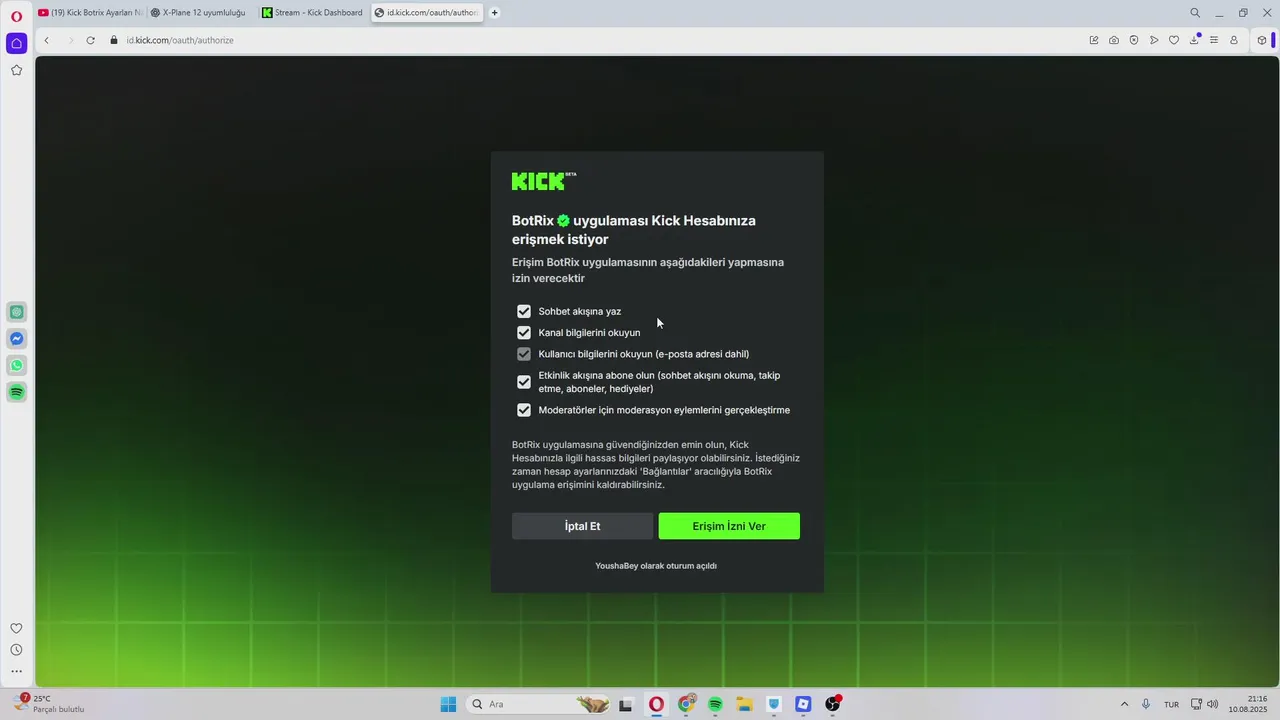Click Erişim İzni Ver button
Viewport: 1280px width, 720px height.
pos(729,526)
